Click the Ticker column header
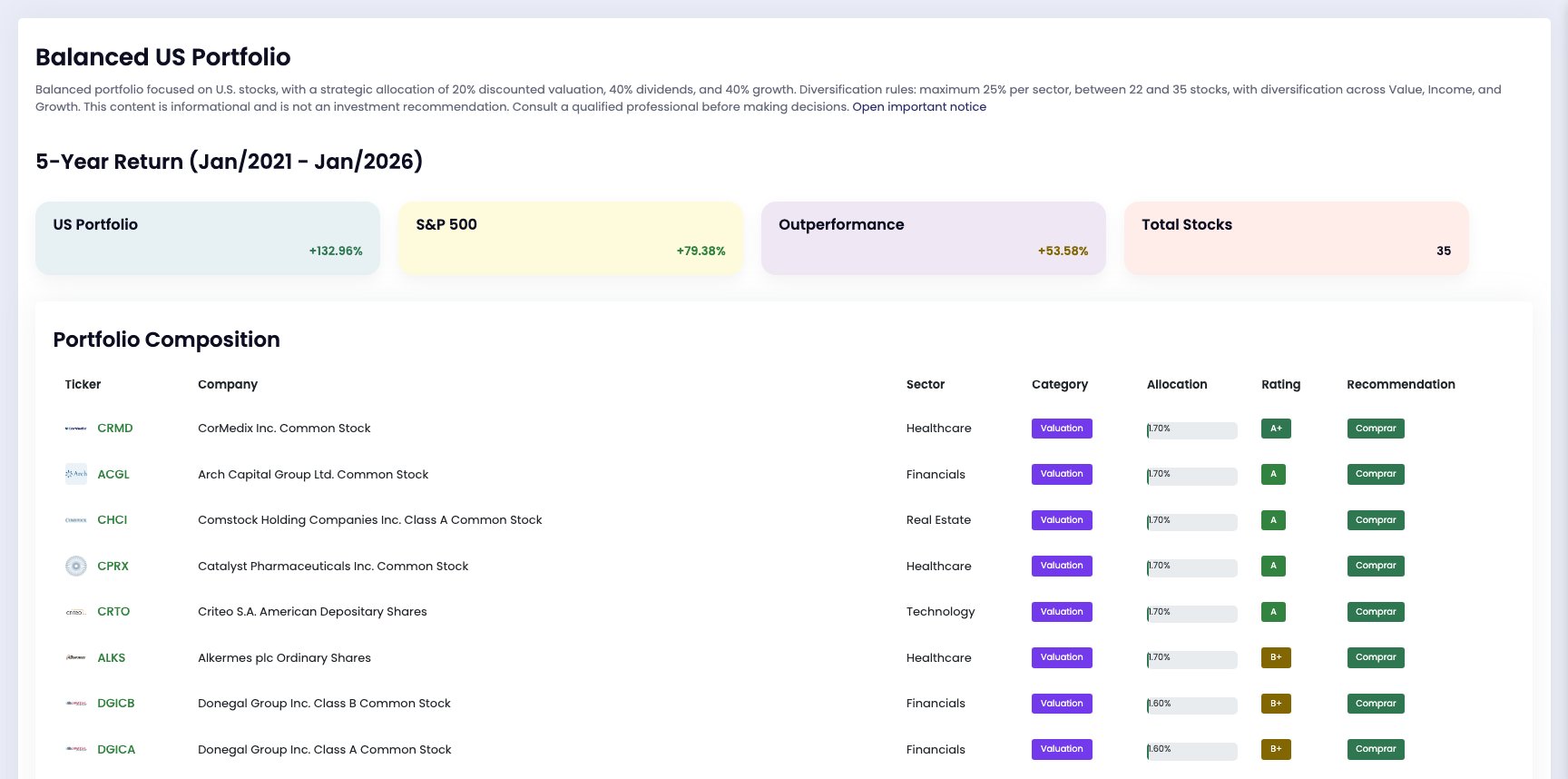Screen dimensions: 1568x779 (x=83, y=385)
